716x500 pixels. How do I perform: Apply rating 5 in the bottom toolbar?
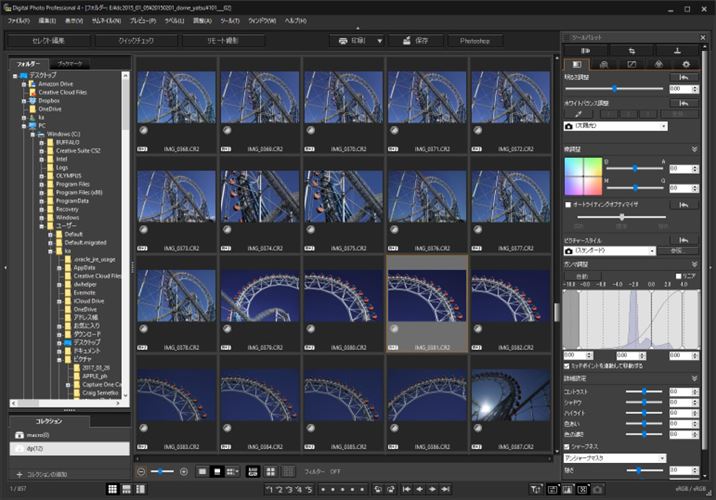[309, 489]
